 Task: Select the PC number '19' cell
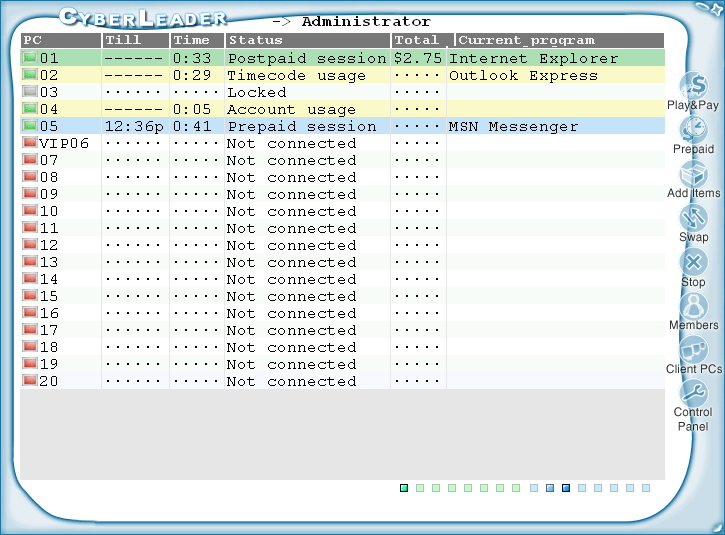coord(49,364)
